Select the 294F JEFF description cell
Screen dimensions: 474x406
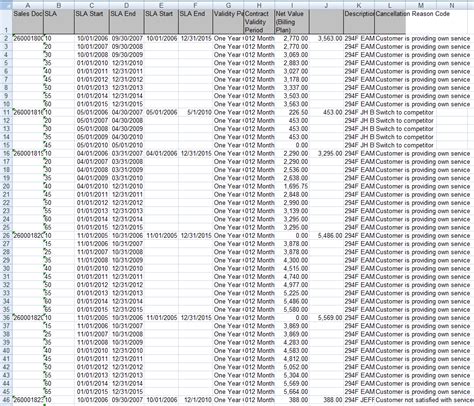click(x=359, y=400)
